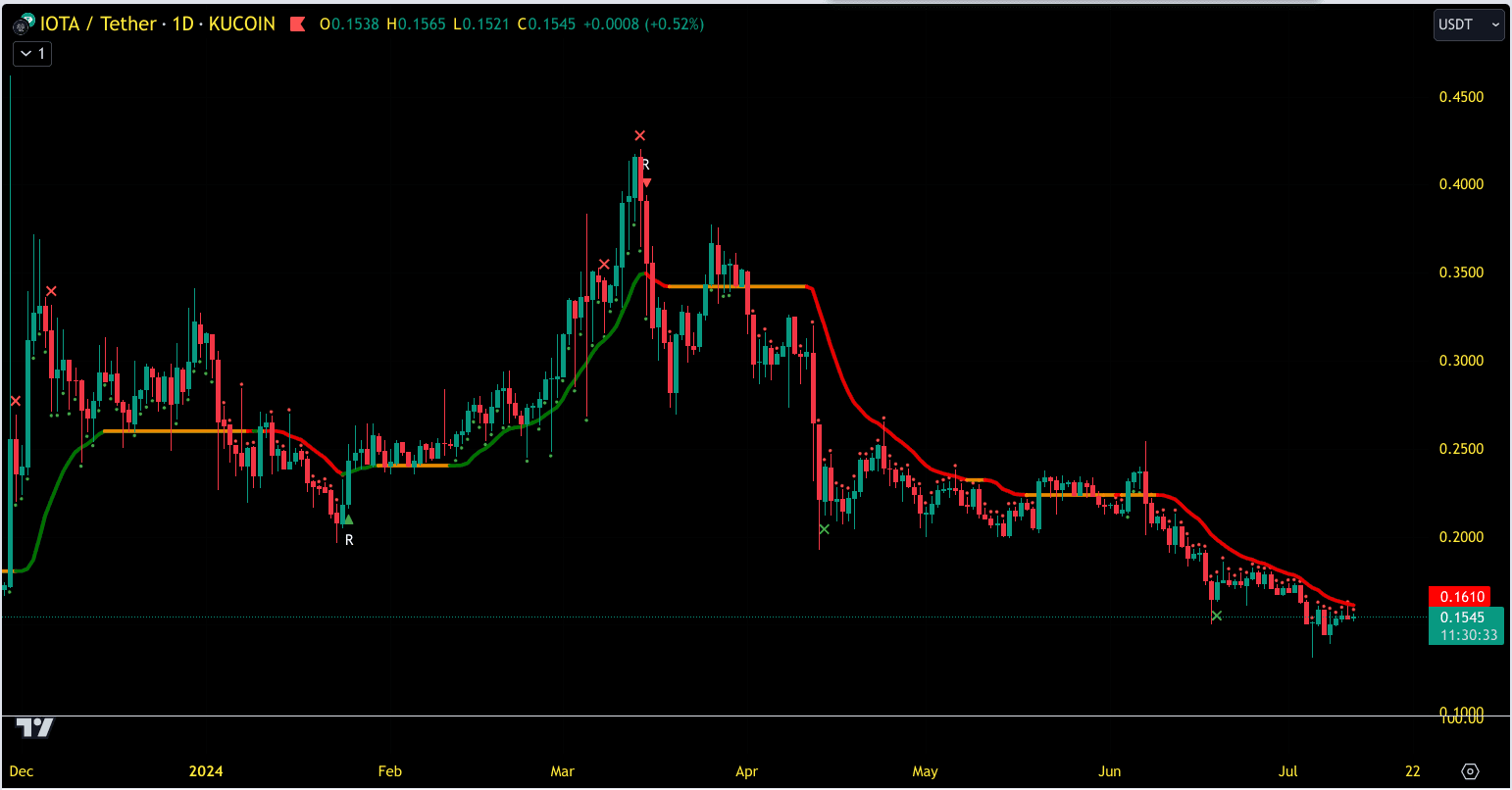Viewport: 1512px width, 790px height.
Task: Click the red X marker above the March peak
Action: (x=640, y=135)
